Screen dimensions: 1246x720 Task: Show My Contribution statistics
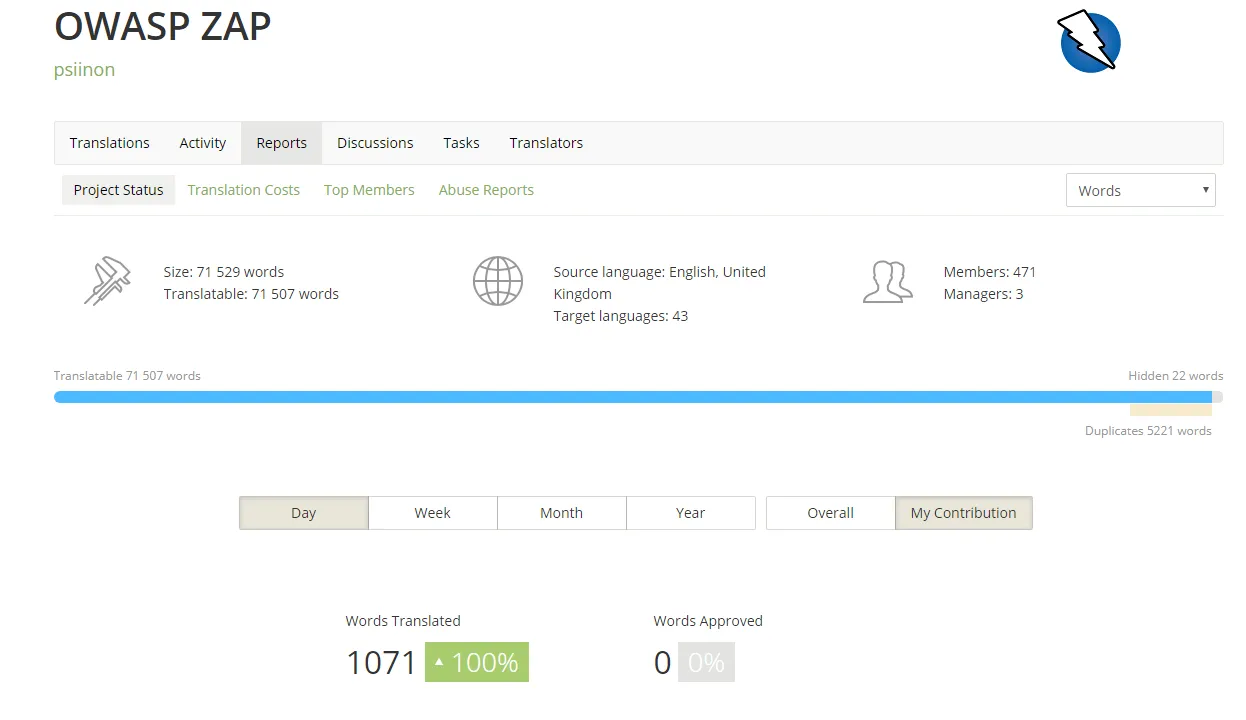coord(964,513)
